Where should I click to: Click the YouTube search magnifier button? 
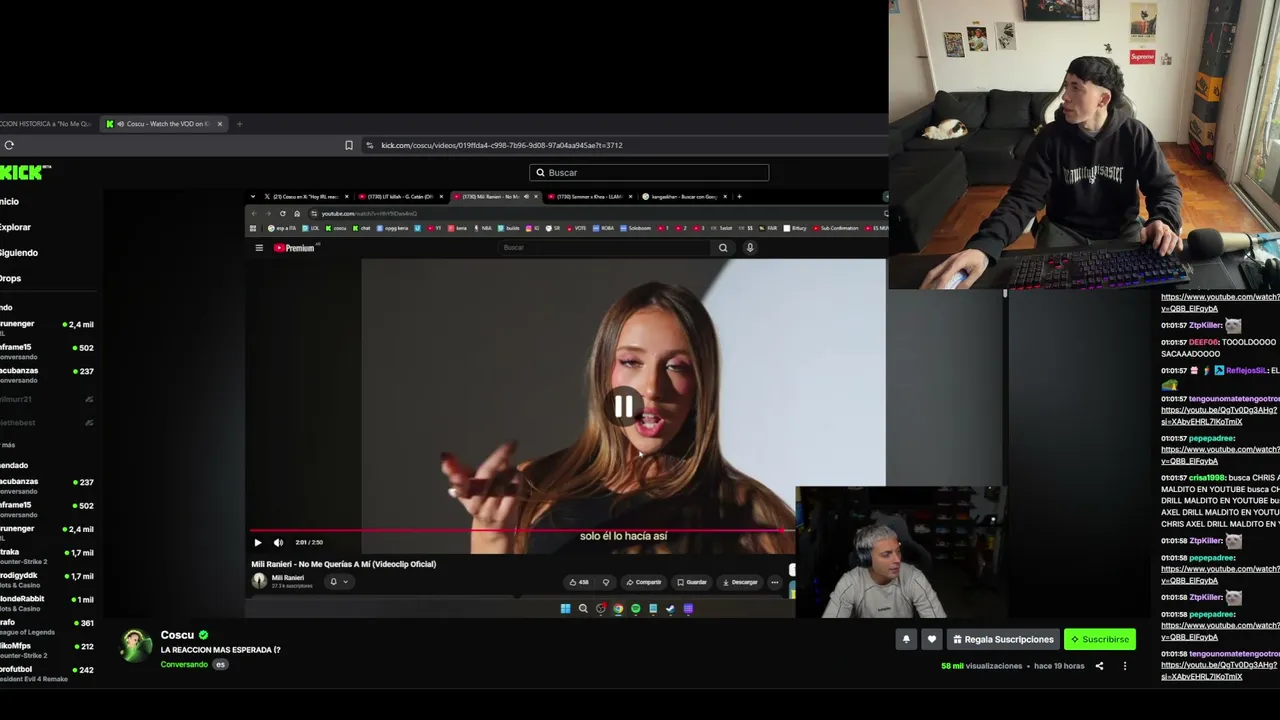click(723, 247)
